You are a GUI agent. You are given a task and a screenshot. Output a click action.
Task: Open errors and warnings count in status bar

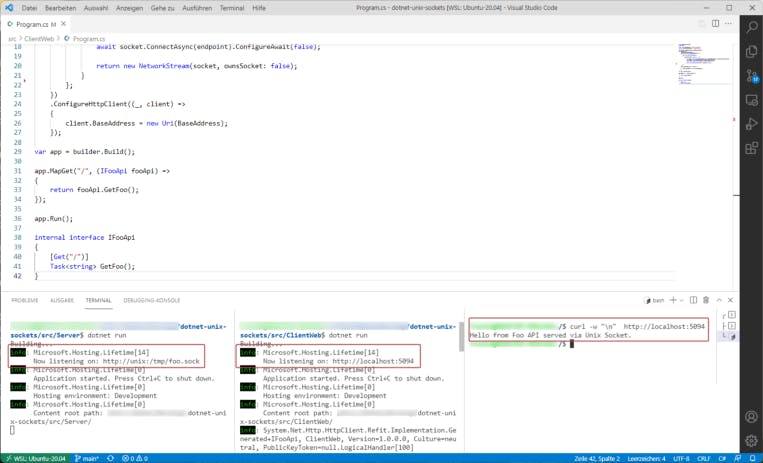(x=135, y=458)
